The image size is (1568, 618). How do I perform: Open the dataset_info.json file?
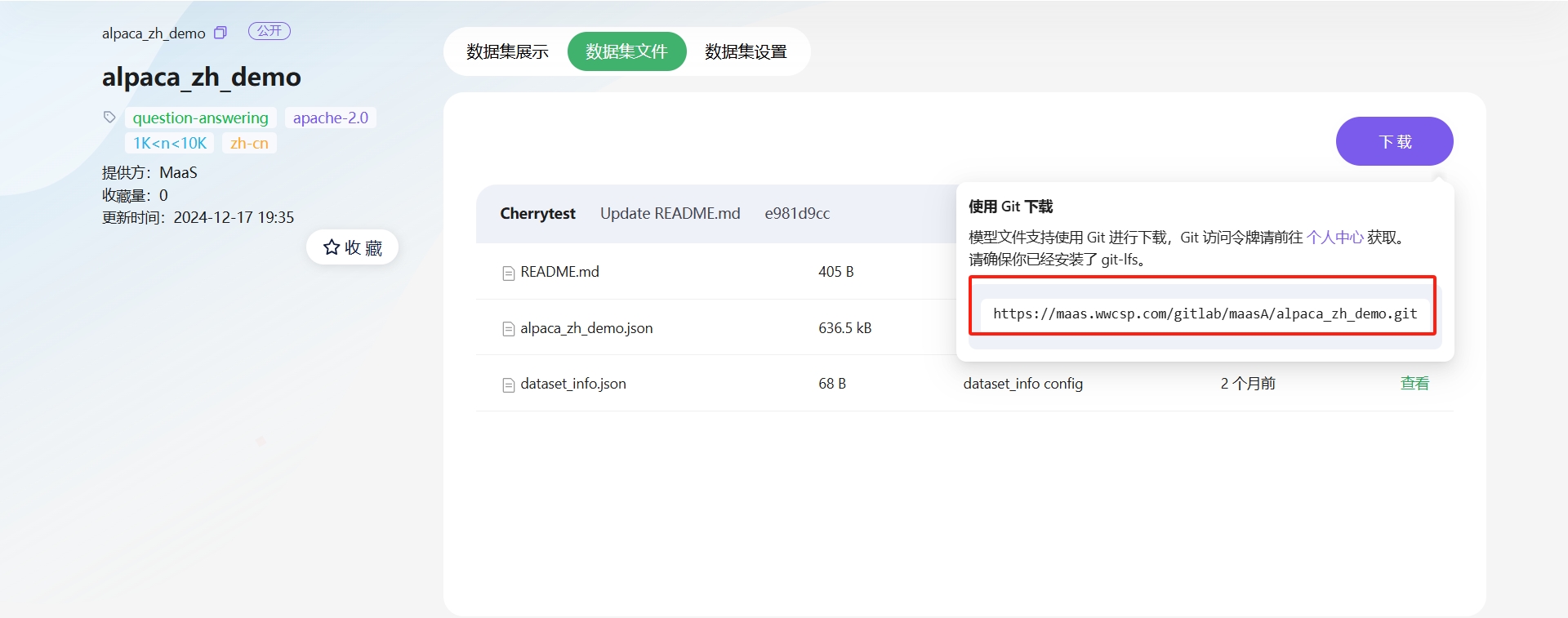coord(573,384)
